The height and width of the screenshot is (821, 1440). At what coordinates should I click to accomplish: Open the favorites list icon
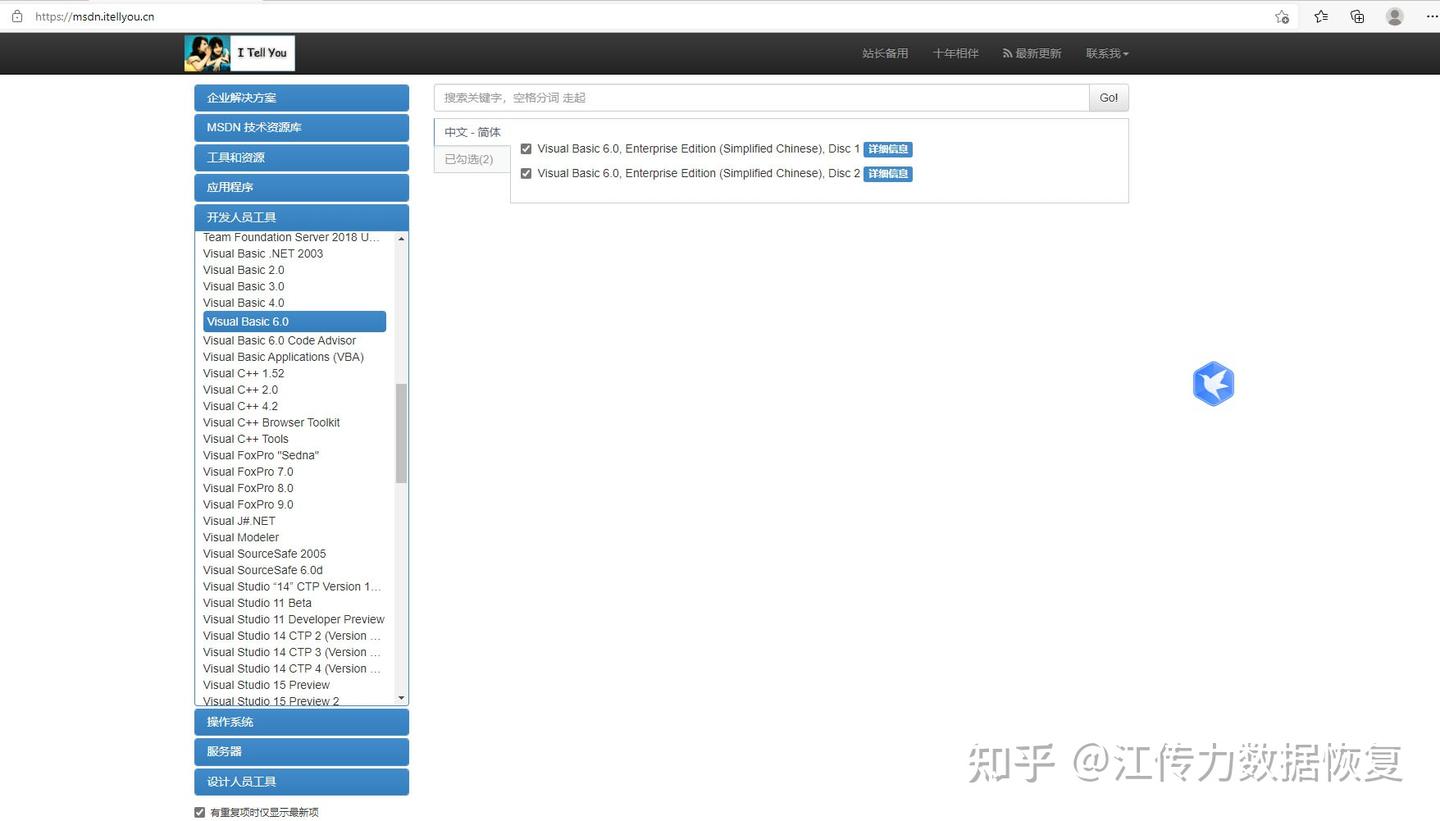coord(1321,16)
